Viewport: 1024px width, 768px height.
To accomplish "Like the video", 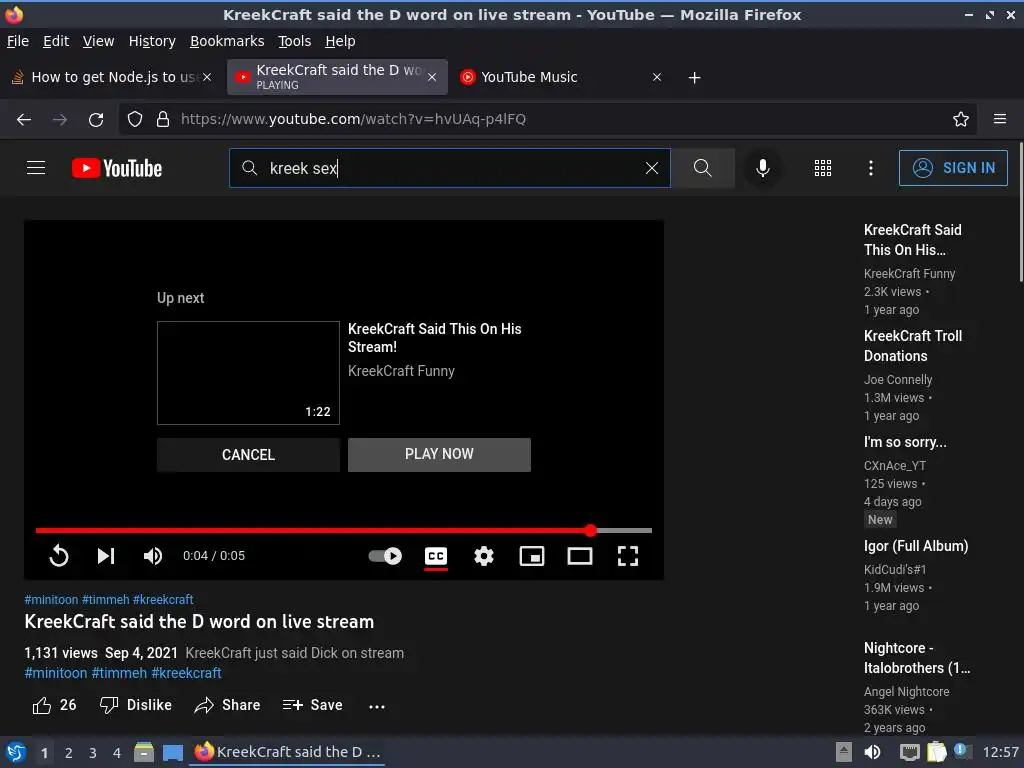I will (54, 705).
